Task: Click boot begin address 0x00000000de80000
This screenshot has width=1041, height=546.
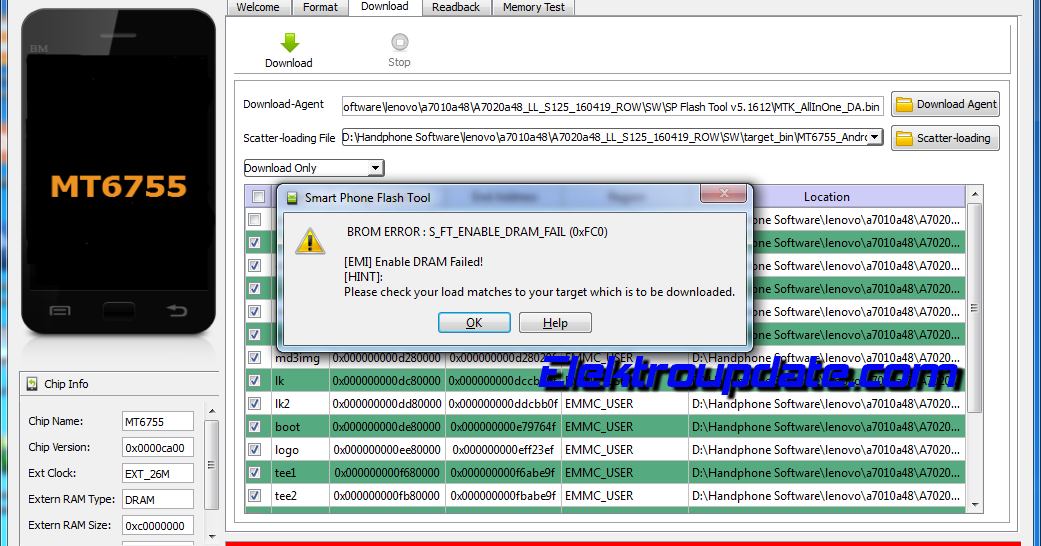Action: (x=387, y=426)
